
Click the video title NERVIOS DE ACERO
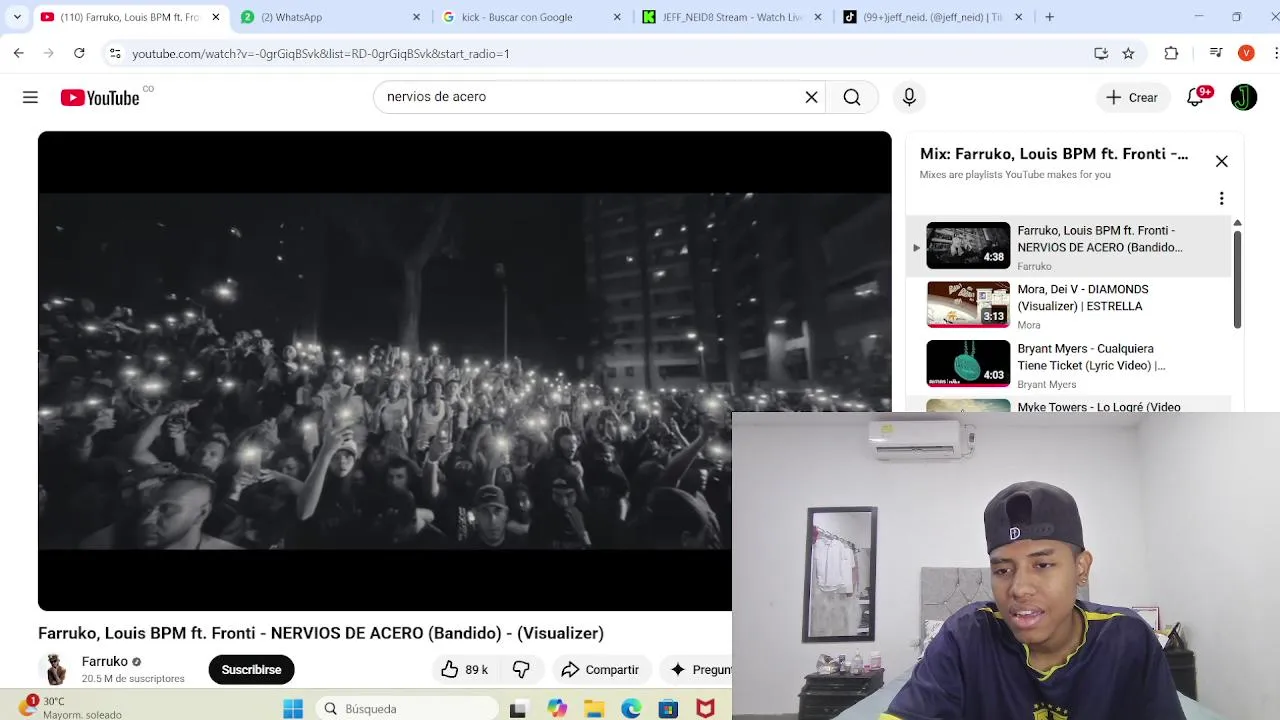tap(321, 633)
